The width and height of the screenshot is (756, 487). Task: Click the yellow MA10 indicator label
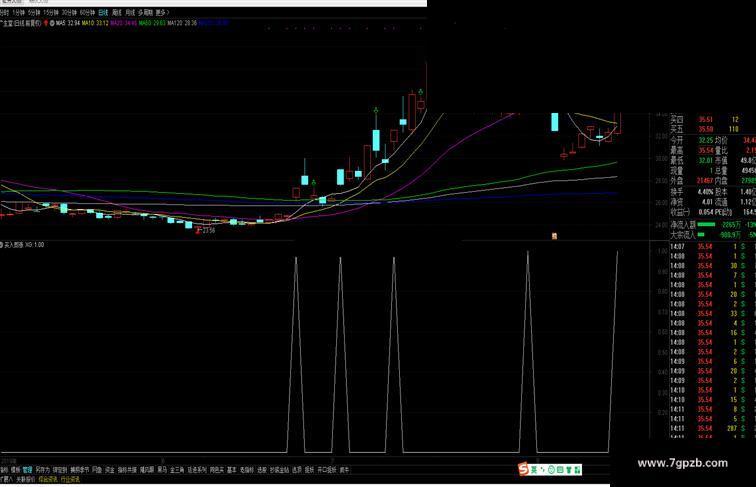[x=95, y=23]
